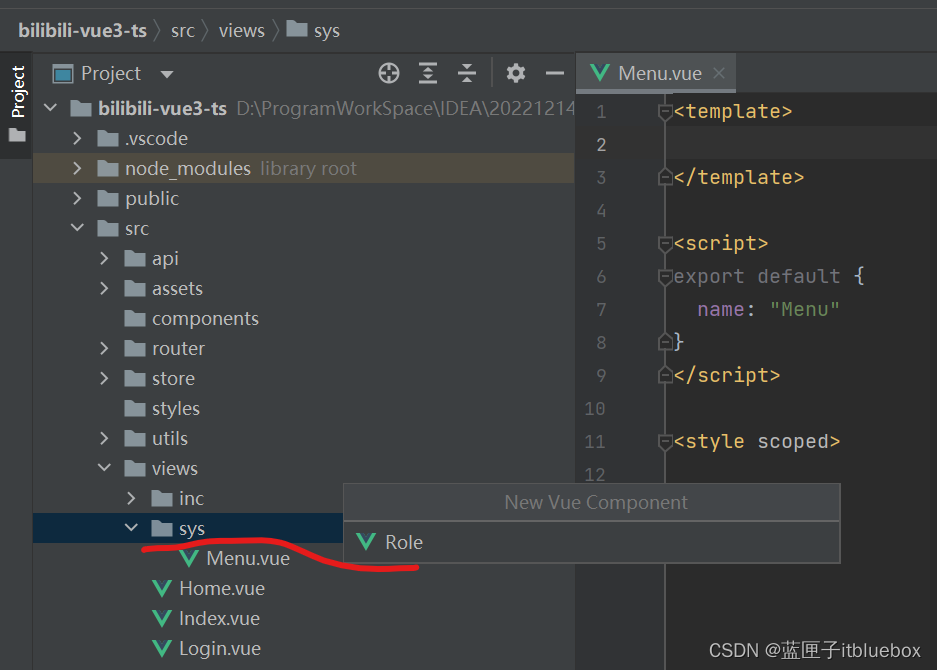This screenshot has width=937, height=670.
Task: Close the Menu.vue editor tab
Action: click(x=718, y=73)
